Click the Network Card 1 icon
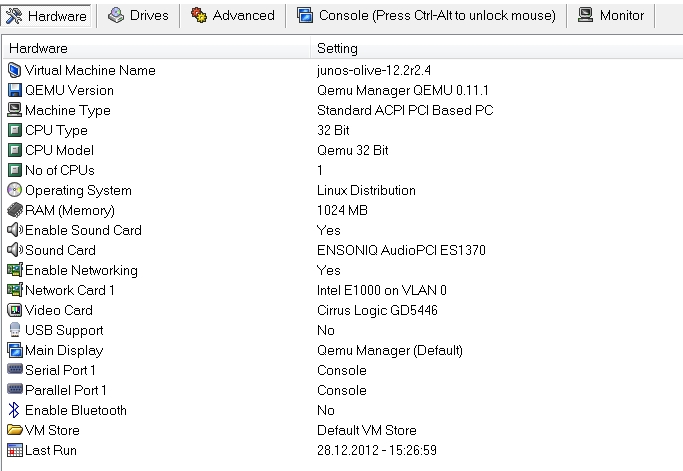The width and height of the screenshot is (683, 471). [15, 290]
